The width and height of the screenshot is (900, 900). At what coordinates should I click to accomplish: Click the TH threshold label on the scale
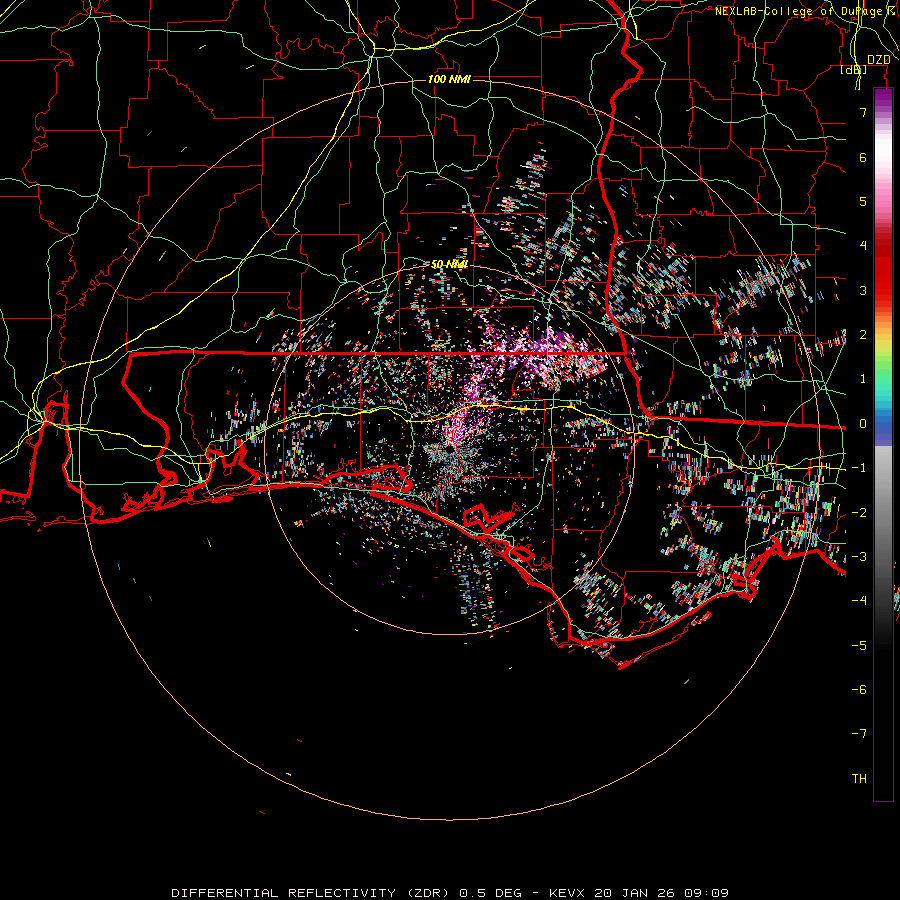(x=859, y=779)
